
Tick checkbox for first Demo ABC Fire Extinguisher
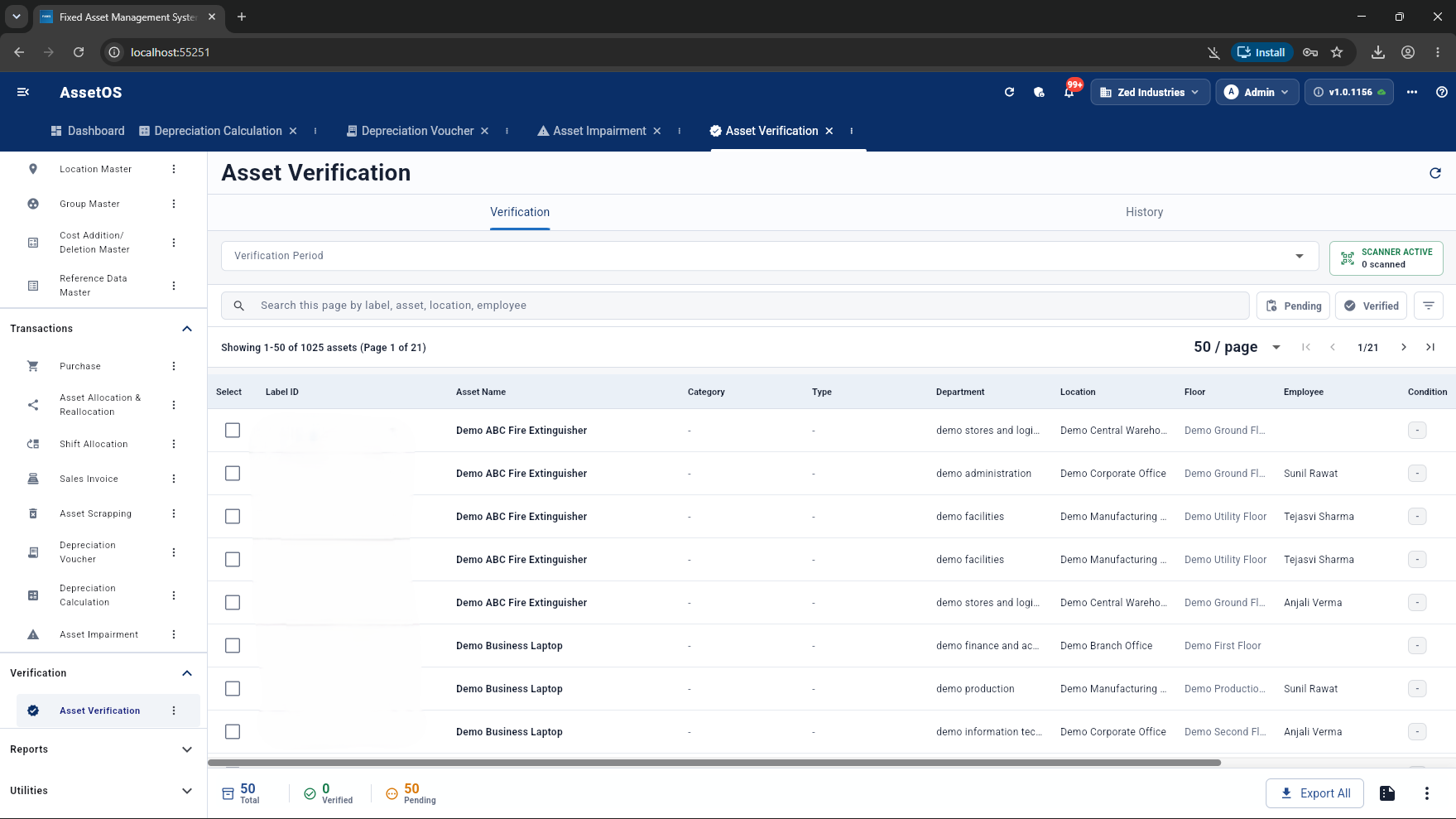[x=233, y=431]
